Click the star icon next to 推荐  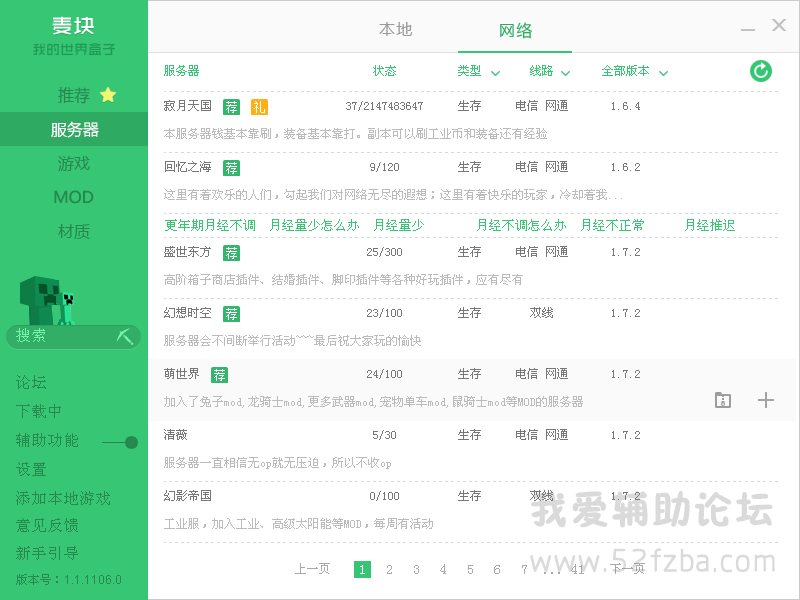click(108, 94)
